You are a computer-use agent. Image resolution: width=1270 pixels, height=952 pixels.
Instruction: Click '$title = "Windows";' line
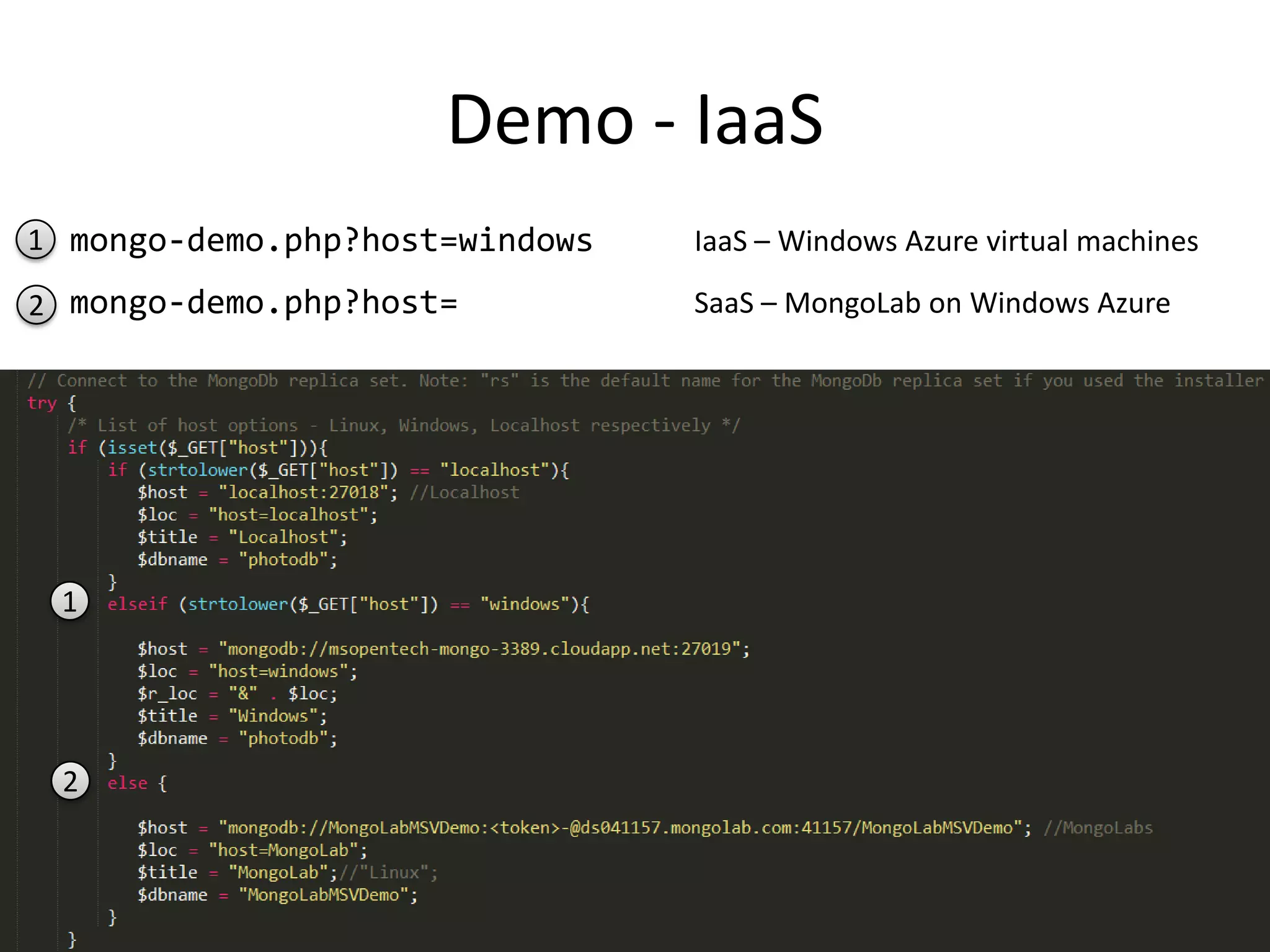click(233, 716)
